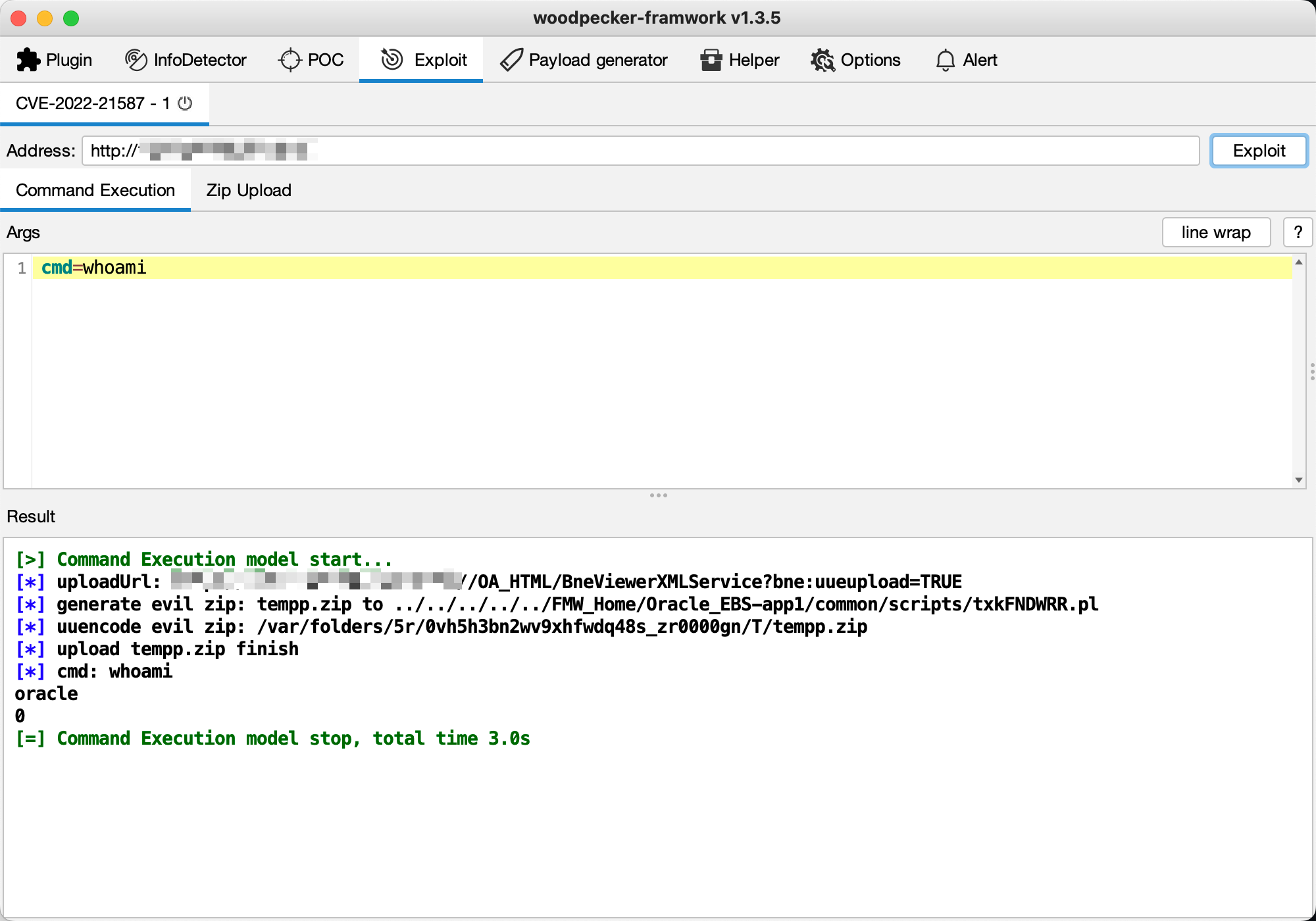Open the Options gear icon
The height and width of the screenshot is (921, 1316).
(x=822, y=60)
